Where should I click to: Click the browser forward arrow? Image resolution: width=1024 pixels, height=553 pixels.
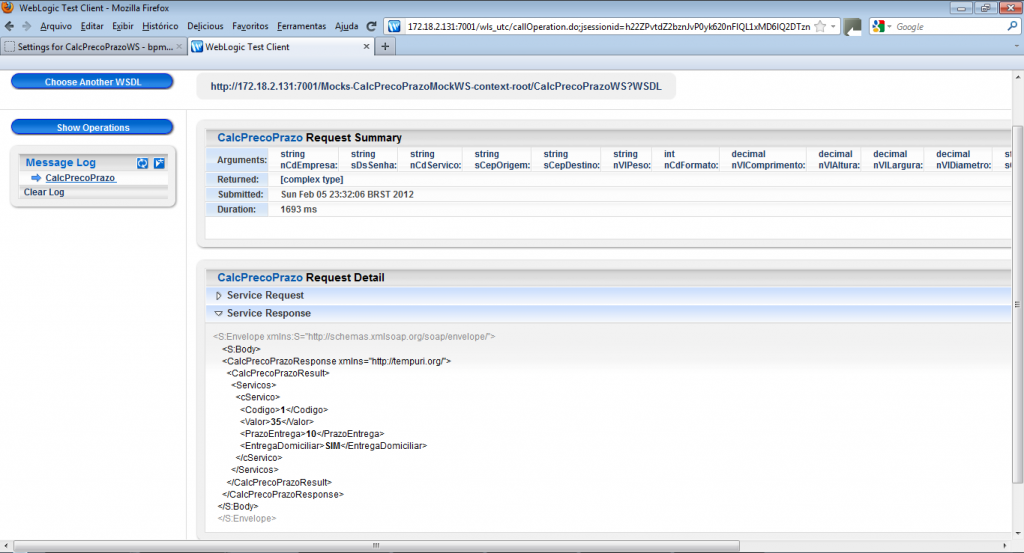coord(26,26)
